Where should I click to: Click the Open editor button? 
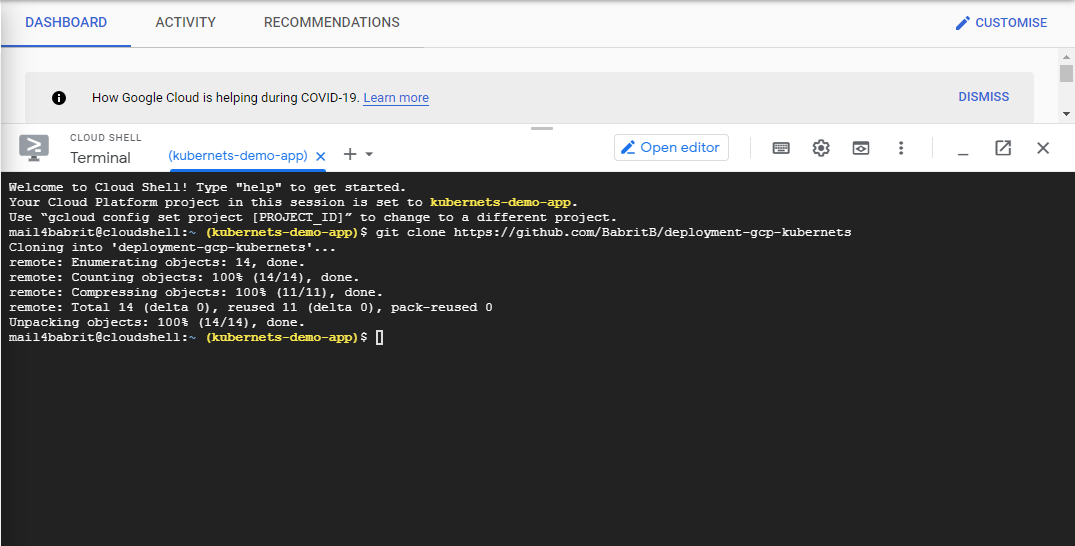pyautogui.click(x=671, y=147)
